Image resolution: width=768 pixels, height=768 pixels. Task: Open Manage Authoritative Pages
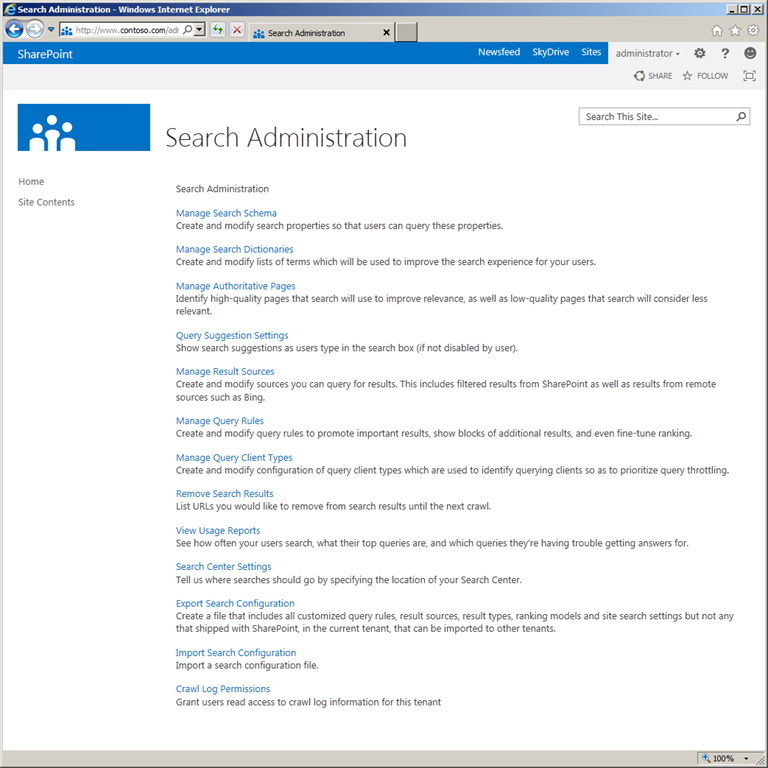pos(236,286)
